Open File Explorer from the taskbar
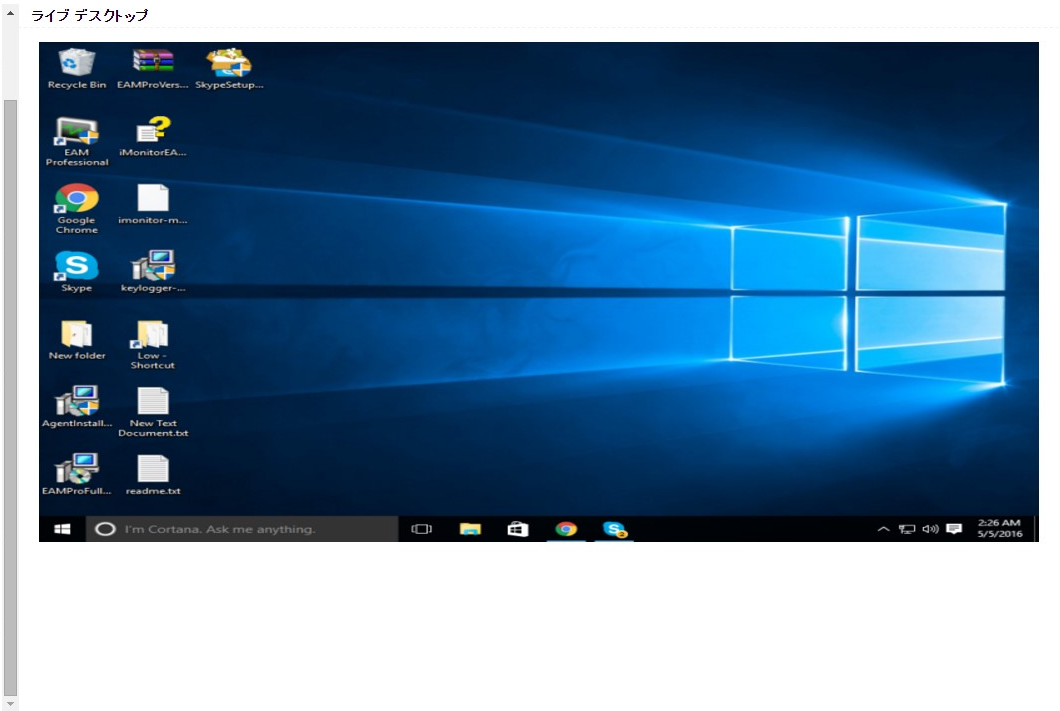Viewport: 1060px width, 711px height. click(468, 527)
